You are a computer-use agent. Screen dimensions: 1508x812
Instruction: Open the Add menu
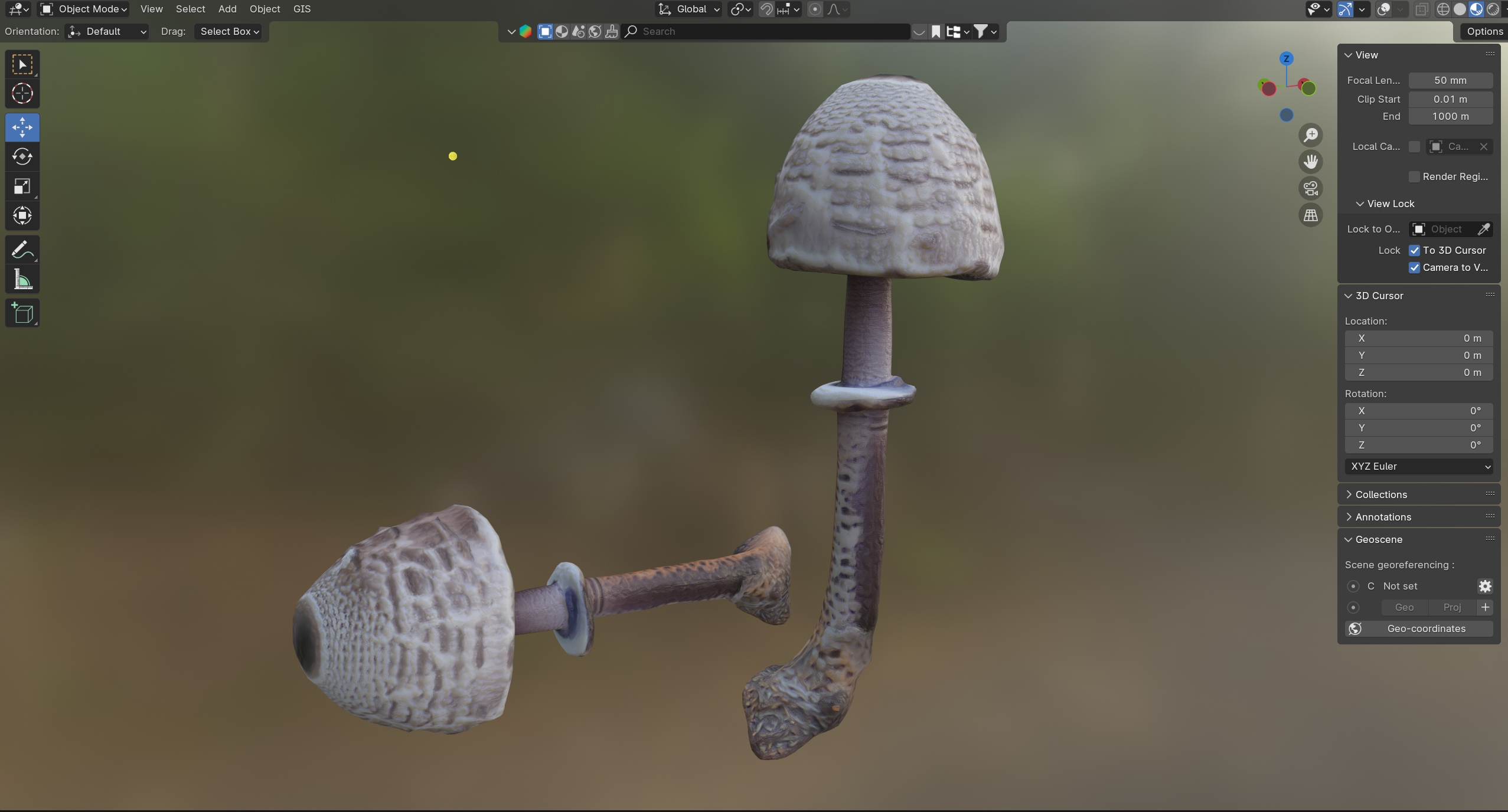(227, 9)
